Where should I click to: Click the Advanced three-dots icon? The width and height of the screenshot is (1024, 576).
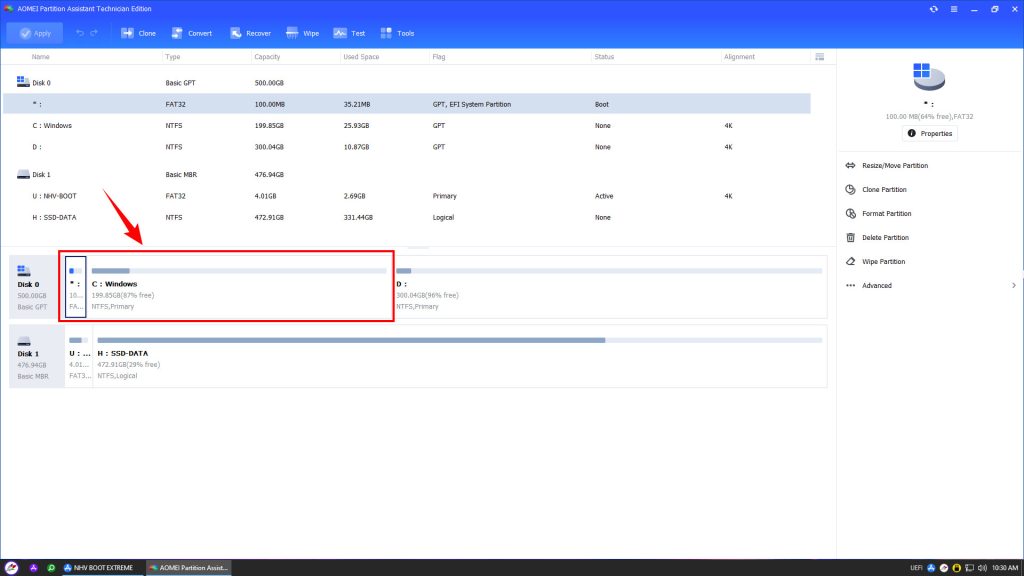coord(850,286)
